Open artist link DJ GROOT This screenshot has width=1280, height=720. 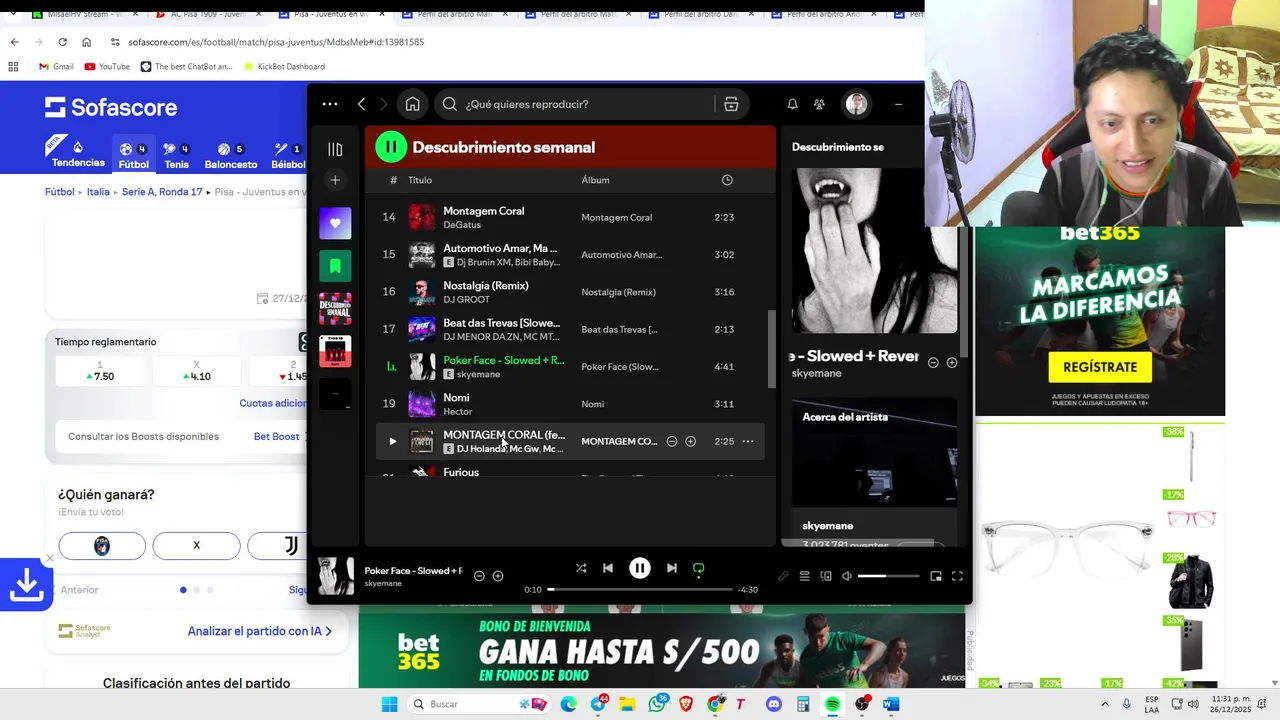click(x=466, y=300)
